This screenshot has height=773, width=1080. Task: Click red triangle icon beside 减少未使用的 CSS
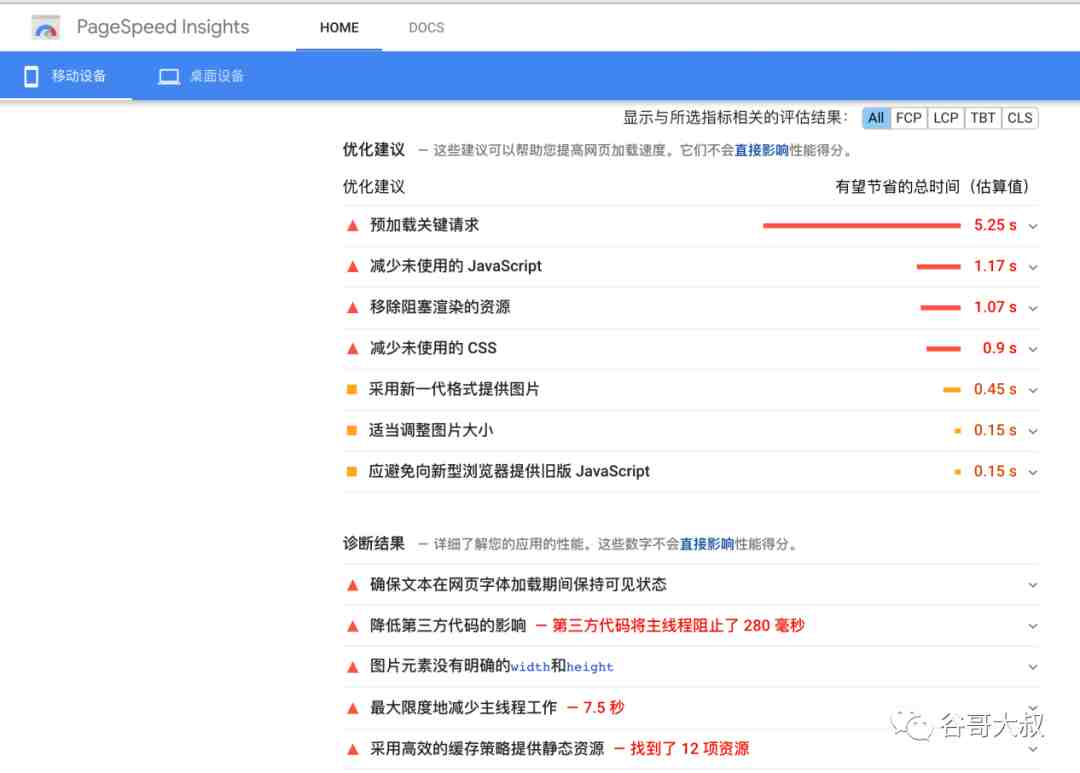(x=353, y=349)
